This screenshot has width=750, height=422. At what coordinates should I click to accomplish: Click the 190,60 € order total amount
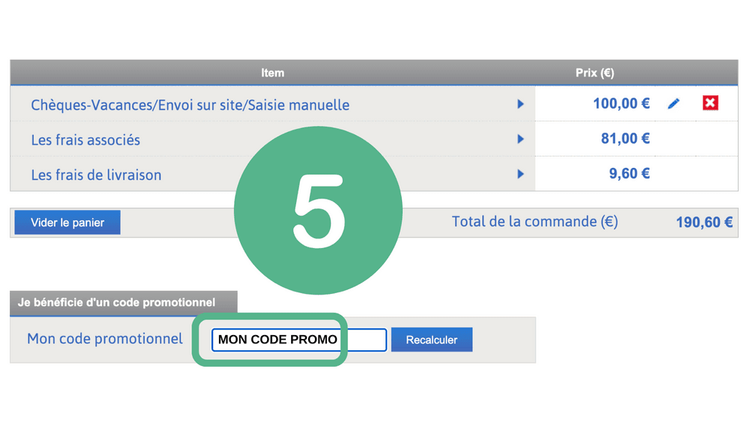[x=704, y=223]
